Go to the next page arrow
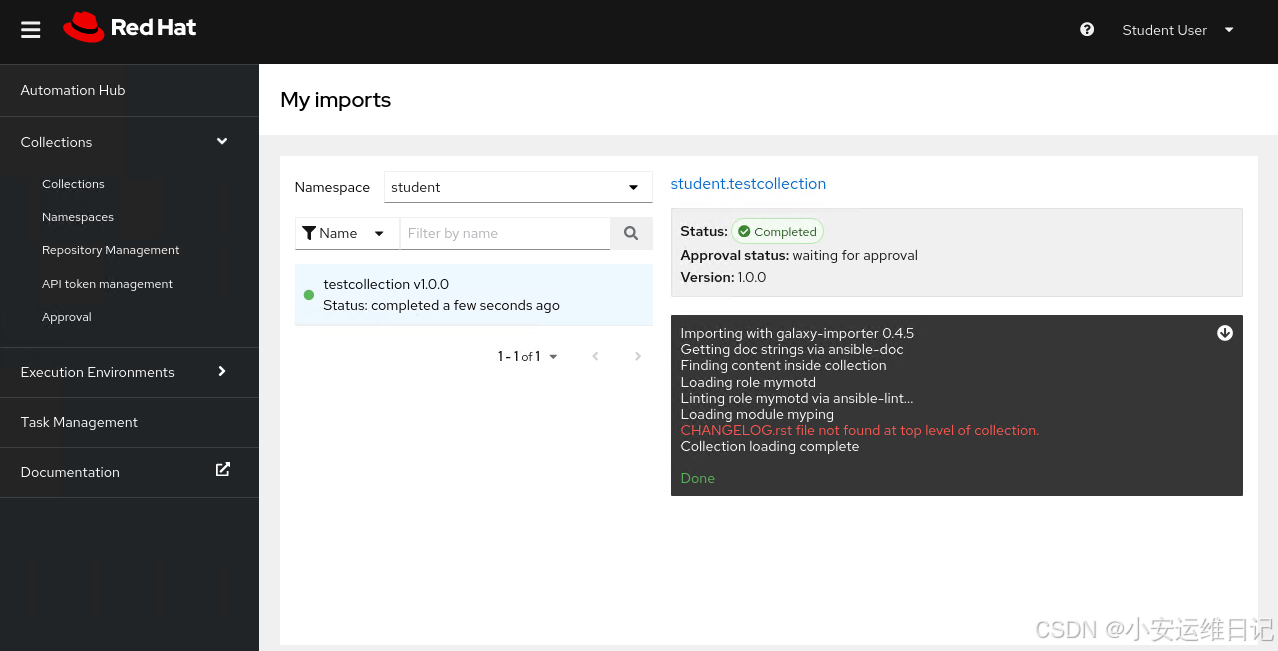This screenshot has height=651, width=1278. 638,356
